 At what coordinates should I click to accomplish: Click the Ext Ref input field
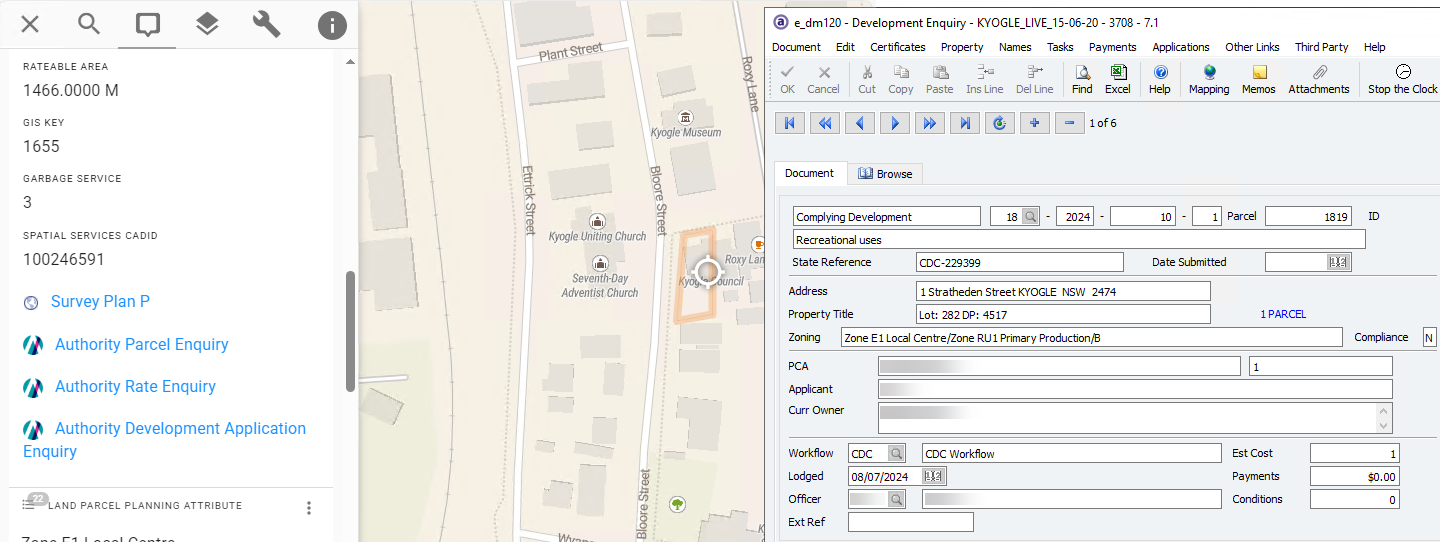910,522
